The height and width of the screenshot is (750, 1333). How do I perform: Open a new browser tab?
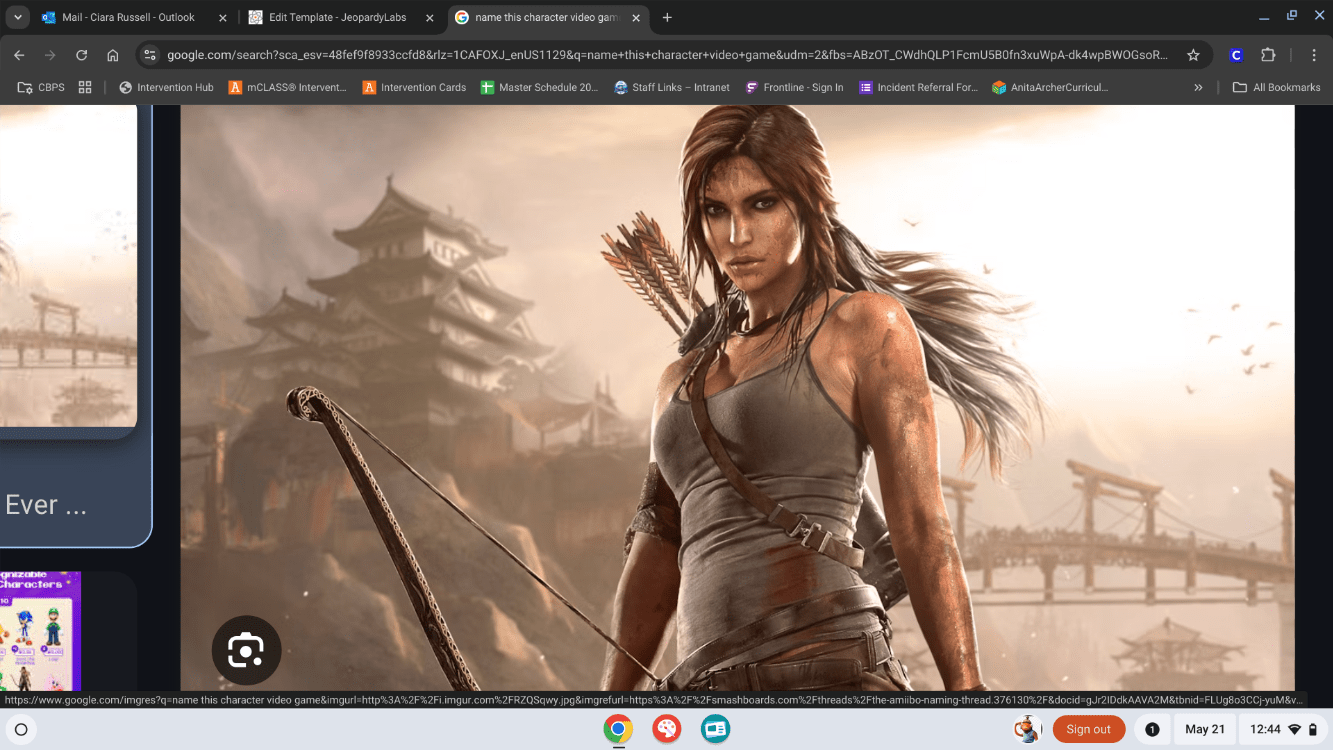click(x=667, y=17)
